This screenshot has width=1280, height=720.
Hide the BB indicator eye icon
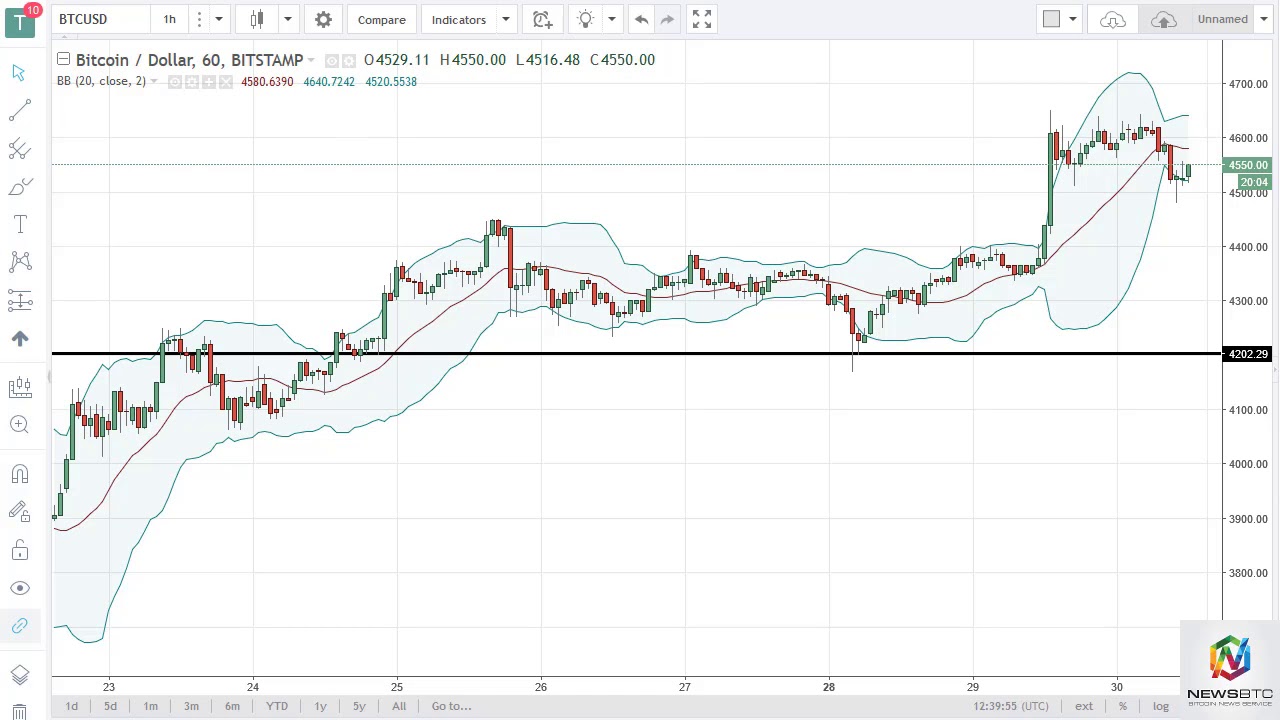[175, 82]
